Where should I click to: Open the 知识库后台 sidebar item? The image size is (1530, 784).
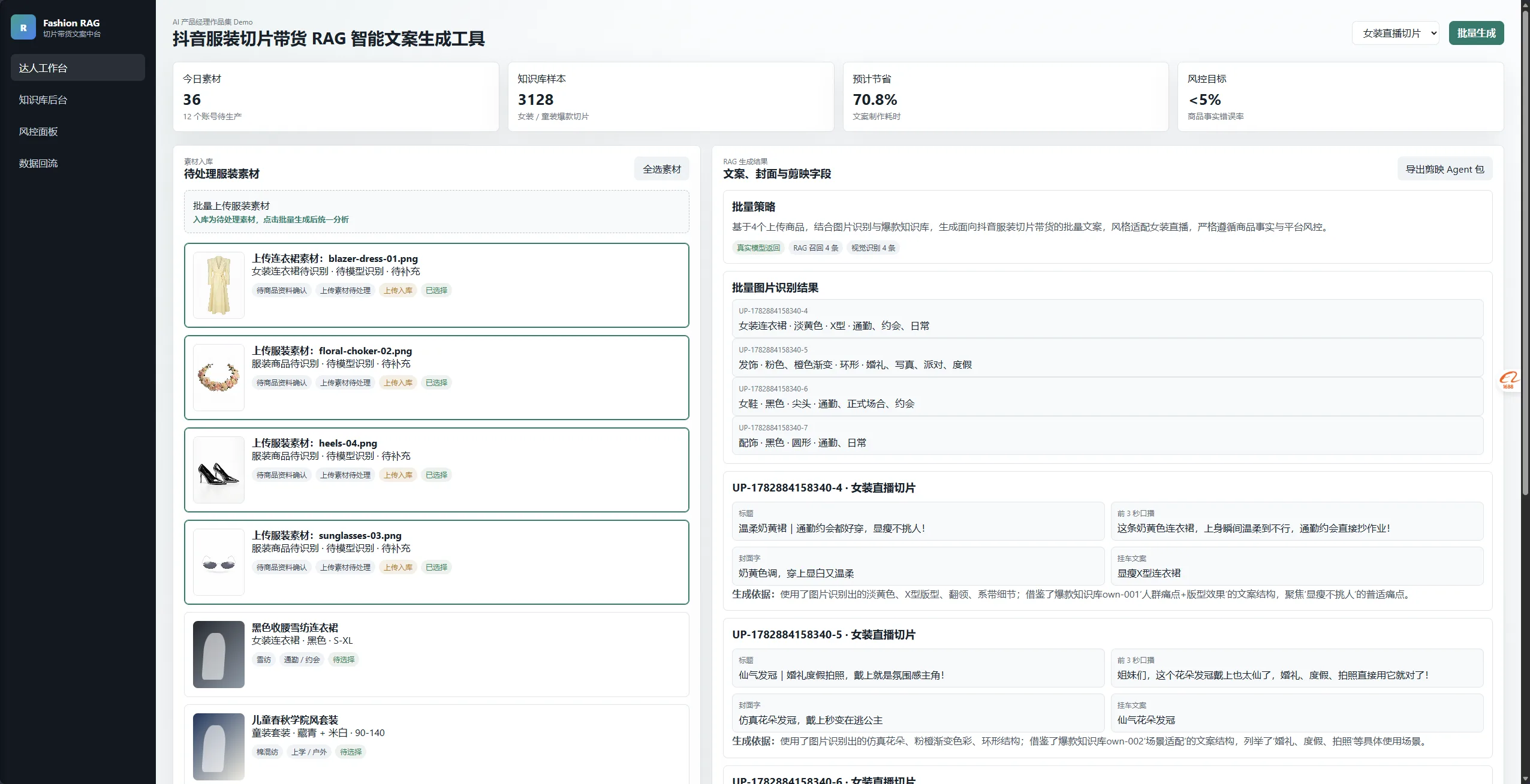pyautogui.click(x=78, y=99)
